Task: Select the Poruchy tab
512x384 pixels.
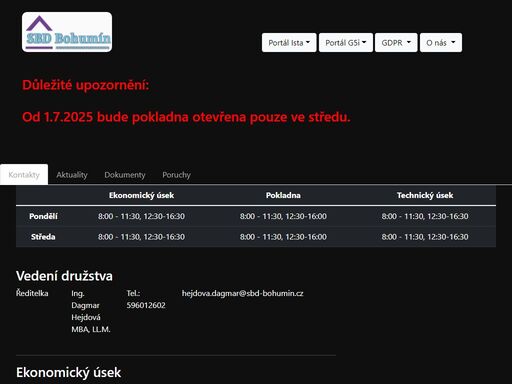Action: click(176, 174)
